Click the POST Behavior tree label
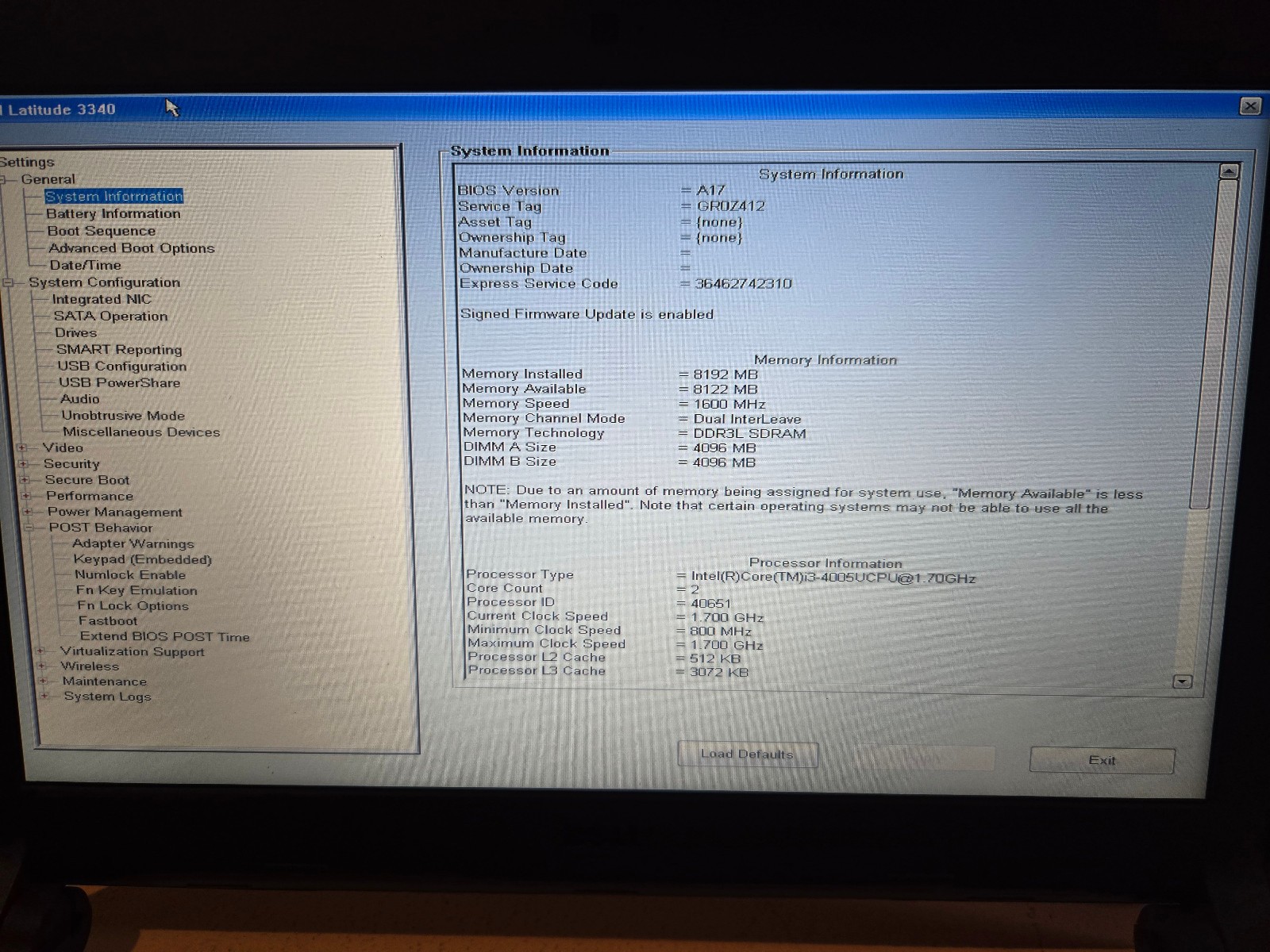Viewport: 1270px width, 952px height. coord(101,528)
